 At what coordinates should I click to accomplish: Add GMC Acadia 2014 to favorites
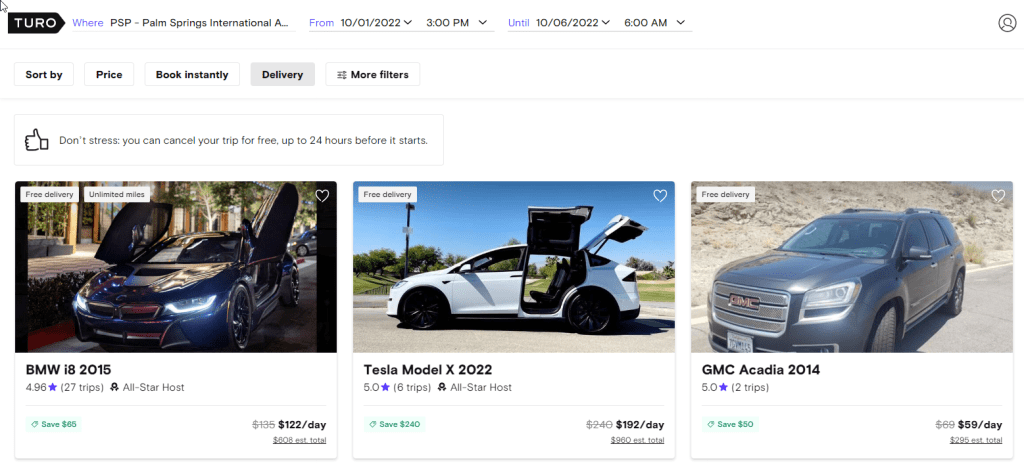(998, 196)
